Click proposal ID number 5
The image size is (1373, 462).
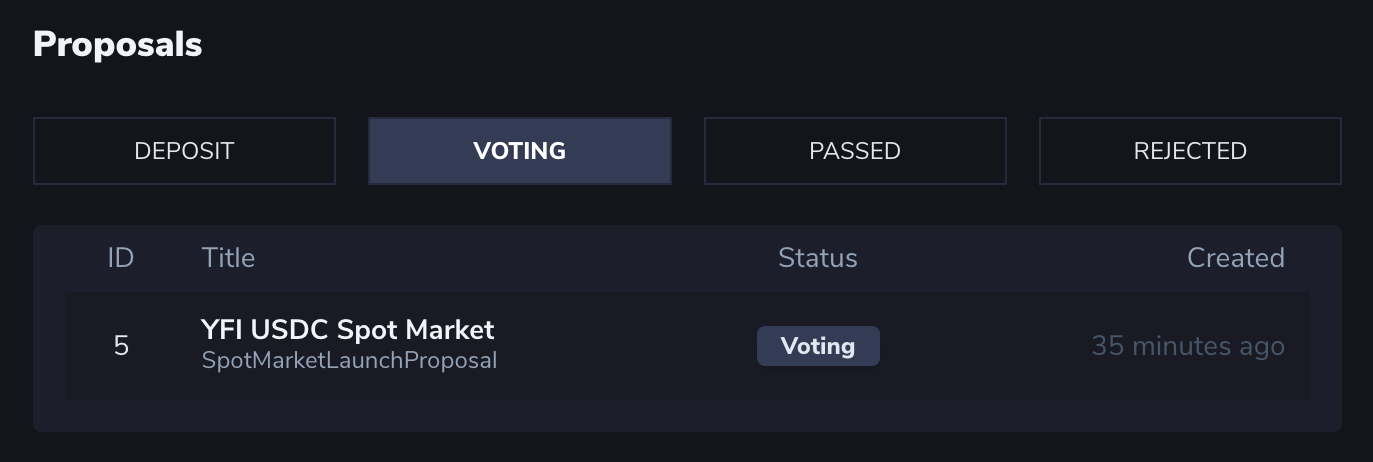(121, 346)
